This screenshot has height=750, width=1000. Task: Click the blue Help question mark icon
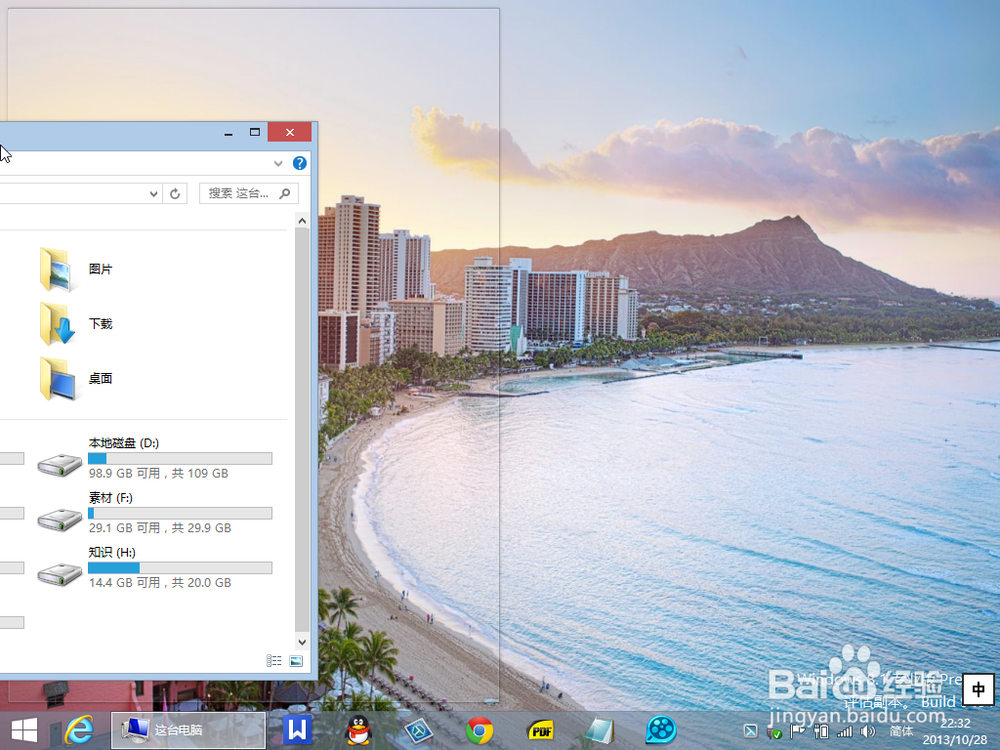pos(299,163)
